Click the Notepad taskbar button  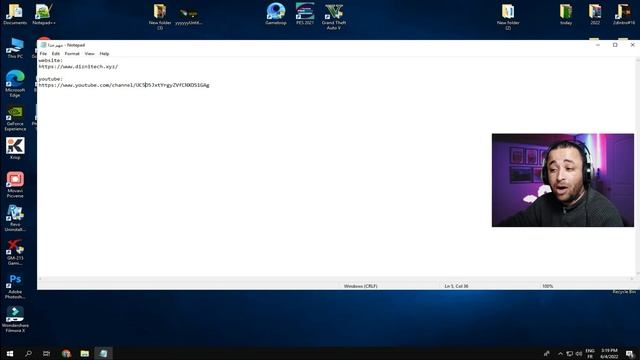tap(103, 353)
